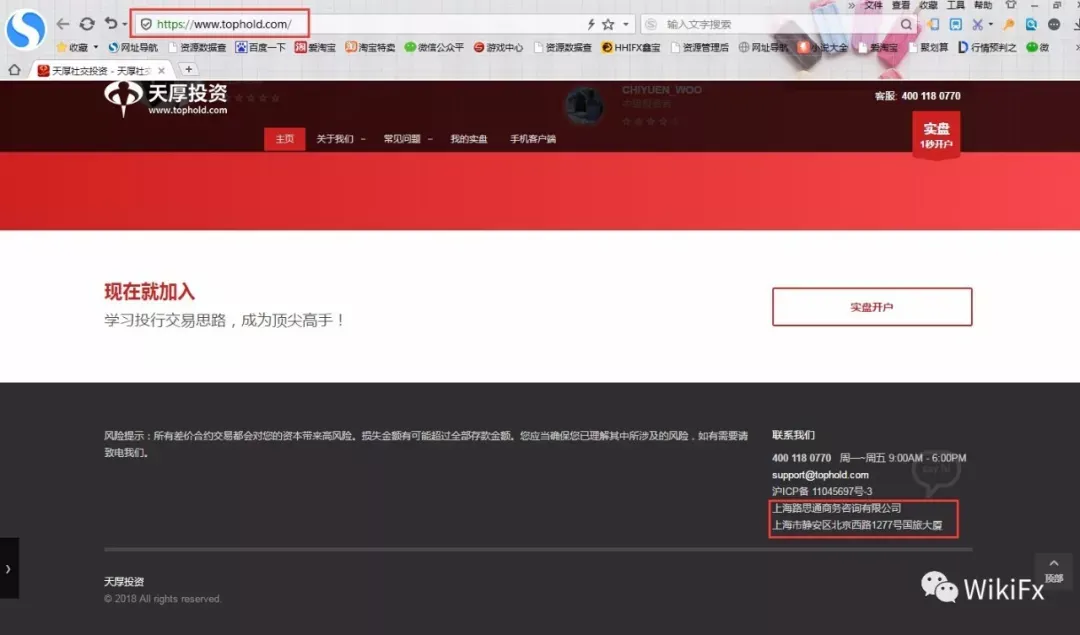Click the Sogou browser logo avatar
The width and height of the screenshot is (1080, 635).
tap(25, 30)
